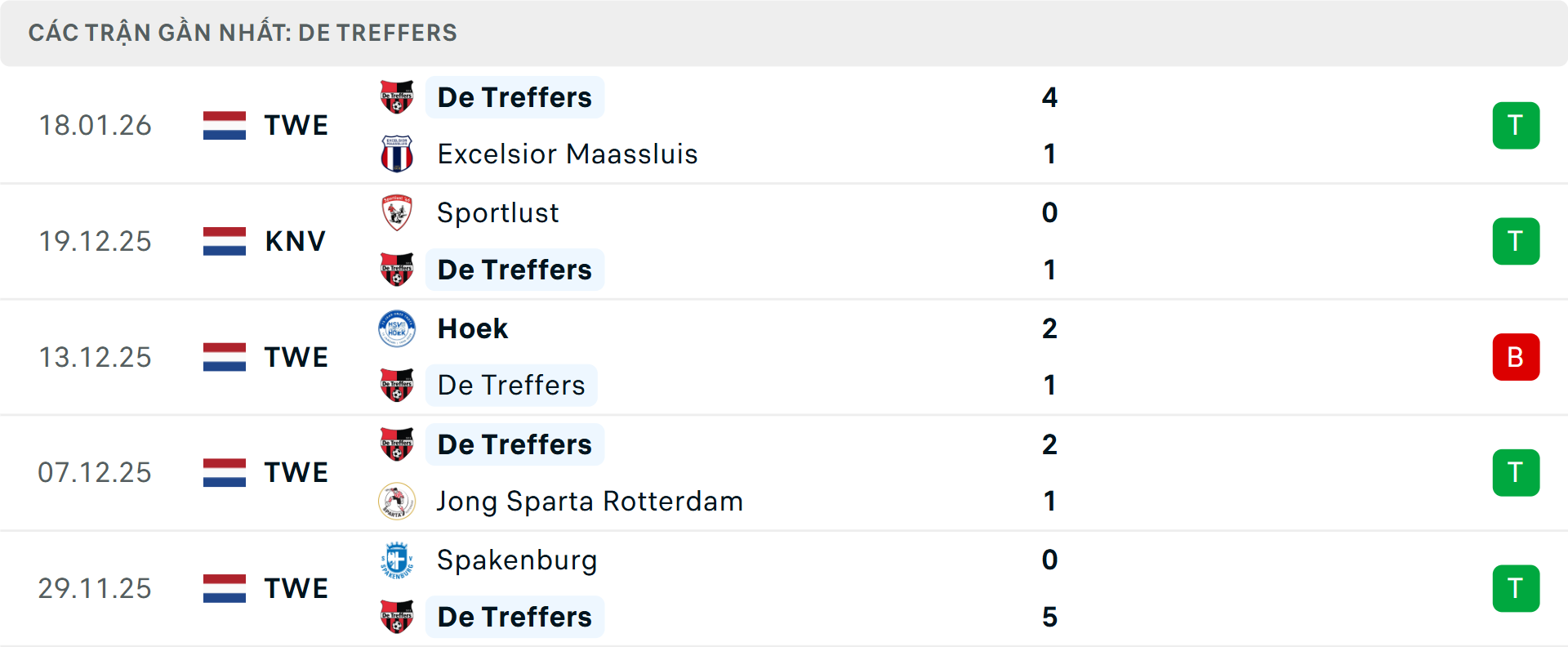Image resolution: width=1568 pixels, height=647 pixels.
Task: Click the Hoek club crest
Action: click(397, 328)
